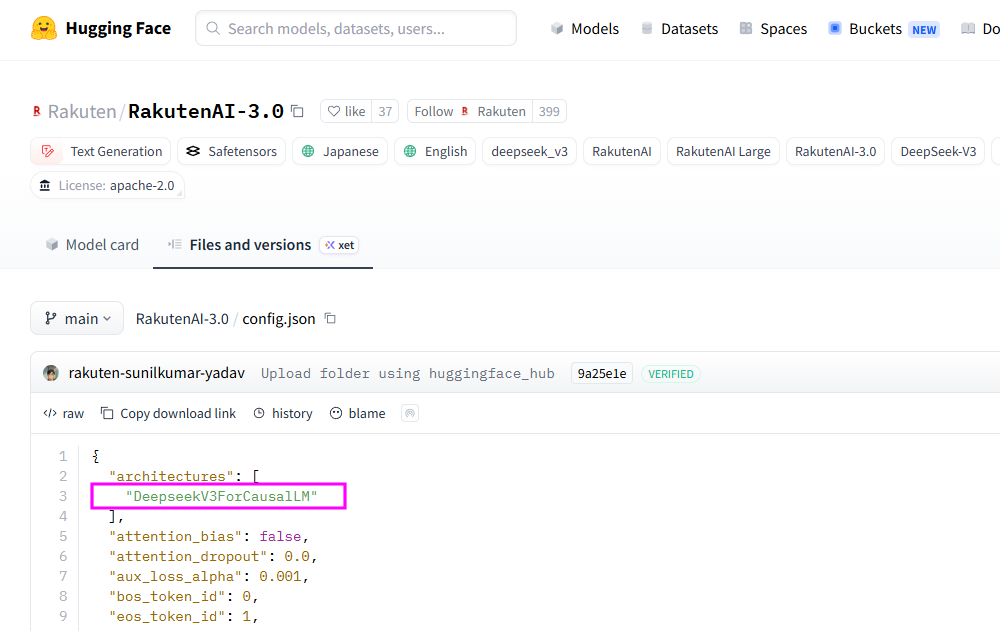
Task: Open Models in the top navigation
Action: pos(585,29)
